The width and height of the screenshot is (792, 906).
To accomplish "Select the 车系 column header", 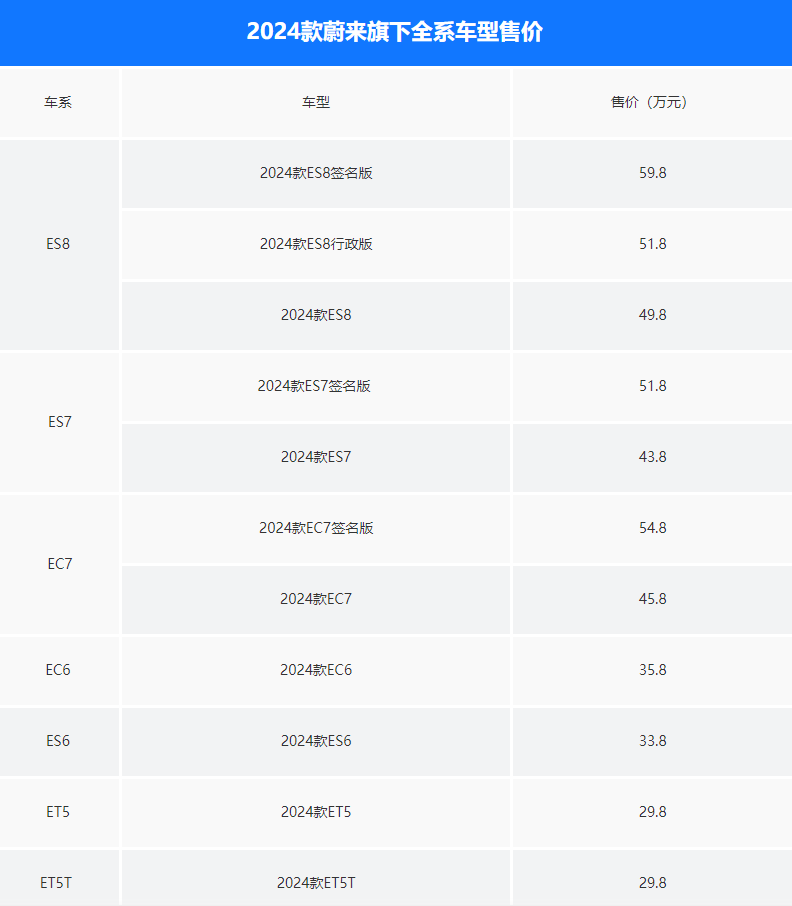I will pyautogui.click(x=58, y=102).
